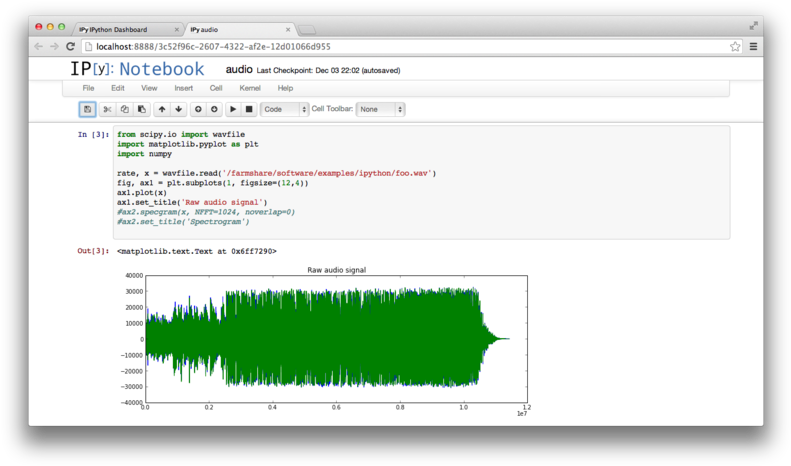The height and width of the screenshot is (466, 791).
Task: Move the cell up with the arrow icon
Action: pos(162,109)
